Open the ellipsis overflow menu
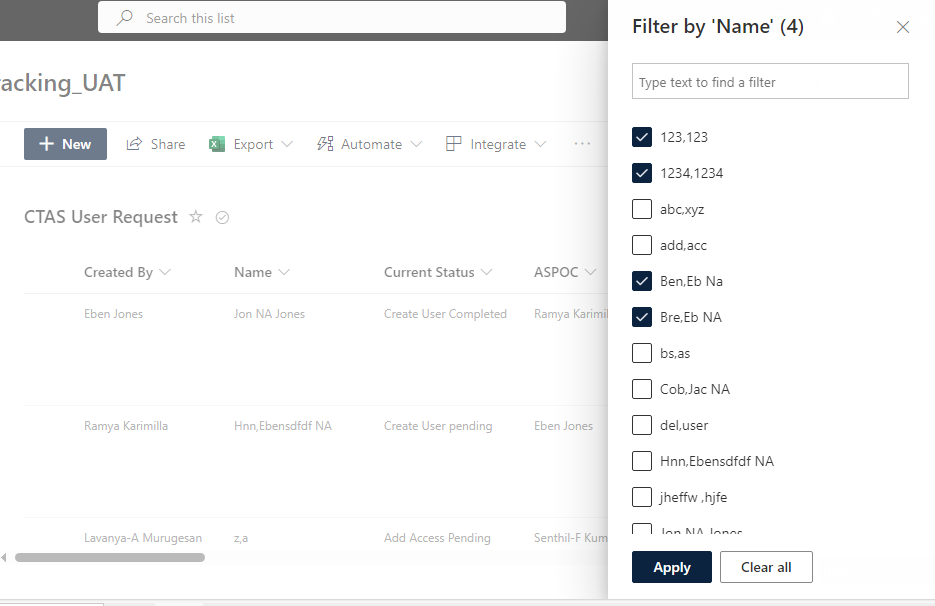 pyautogui.click(x=582, y=144)
